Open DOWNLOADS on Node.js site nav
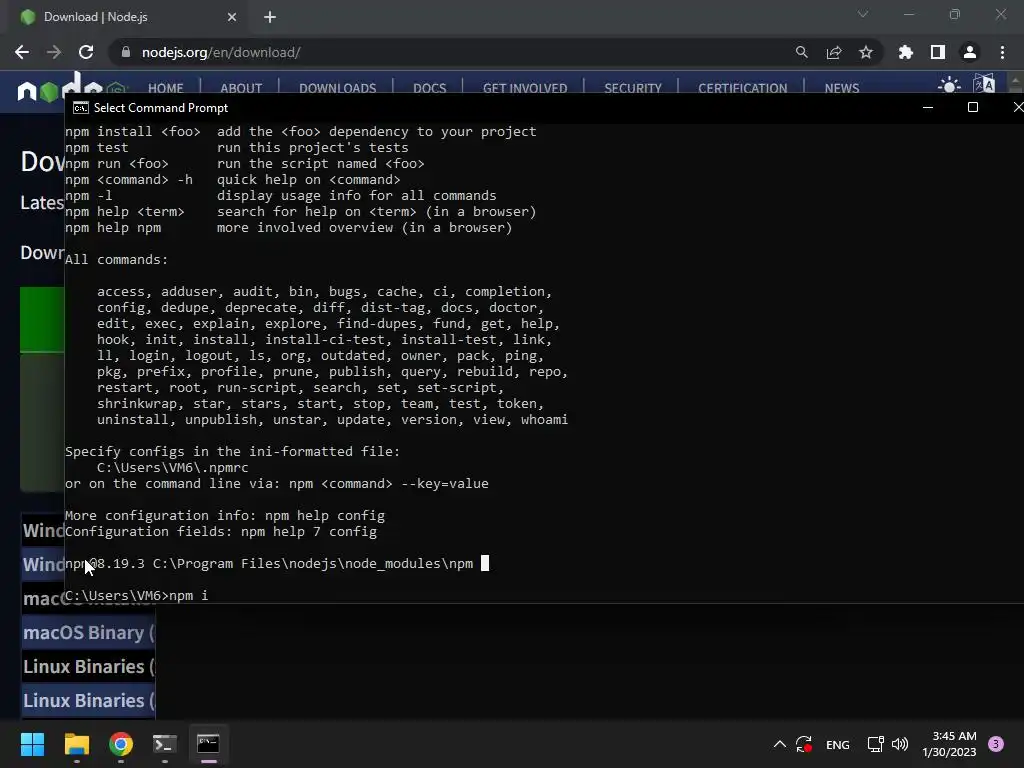1024x768 pixels. pos(338,88)
